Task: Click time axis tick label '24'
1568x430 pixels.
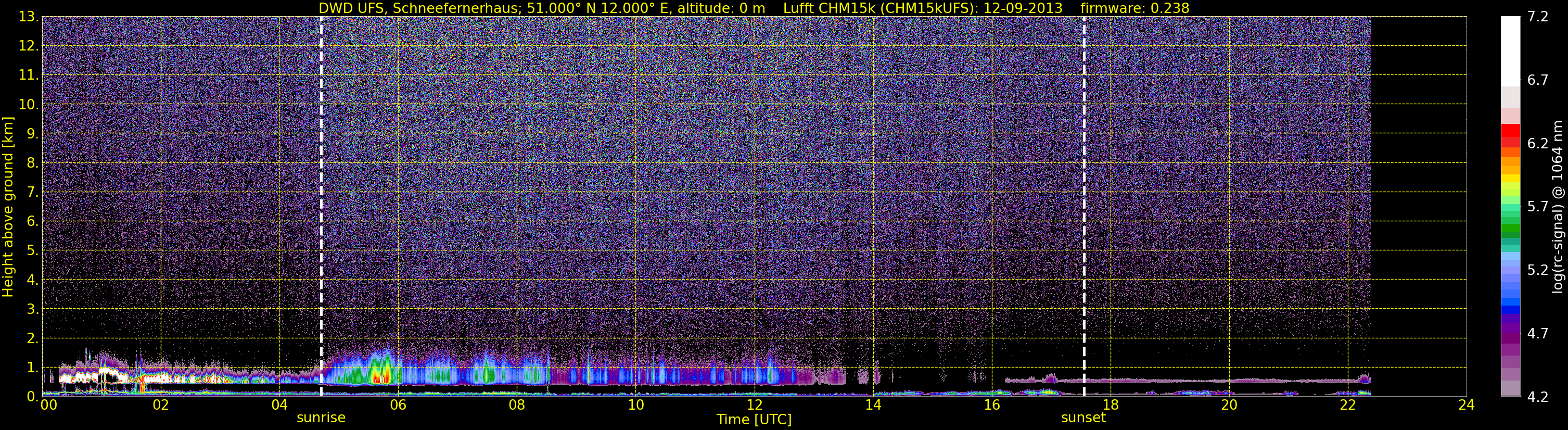Action: click(x=1467, y=406)
